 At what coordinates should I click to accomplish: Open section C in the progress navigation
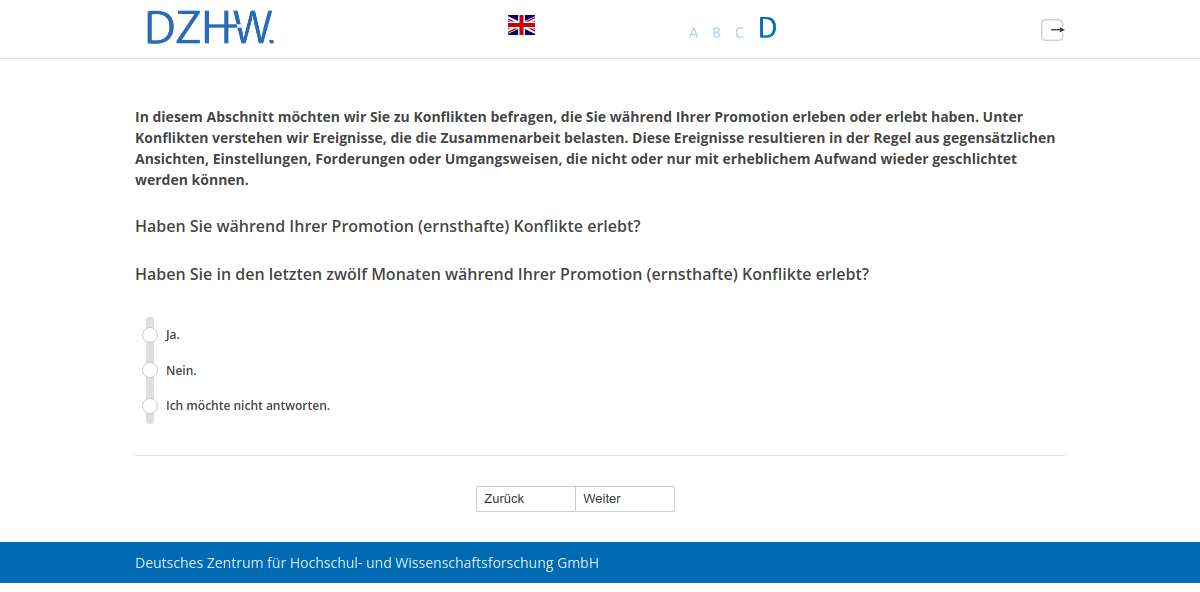point(739,32)
